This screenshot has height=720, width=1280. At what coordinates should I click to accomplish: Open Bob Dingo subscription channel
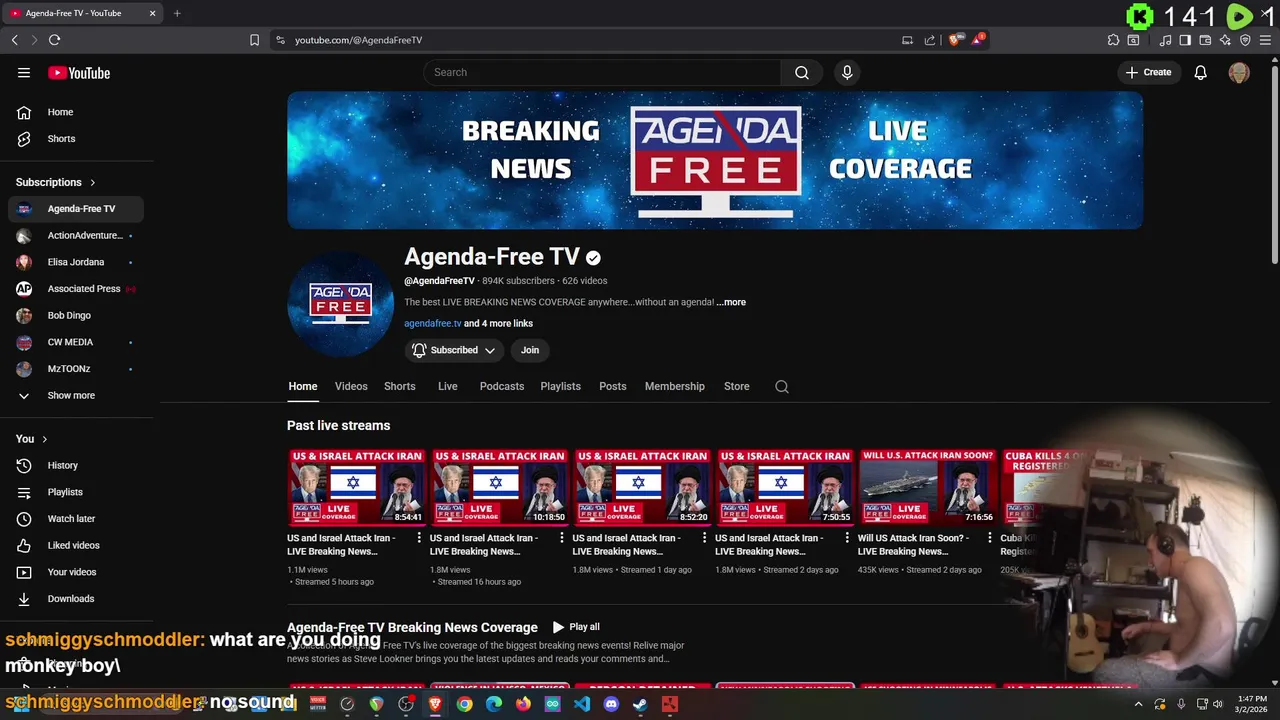[77, 315]
